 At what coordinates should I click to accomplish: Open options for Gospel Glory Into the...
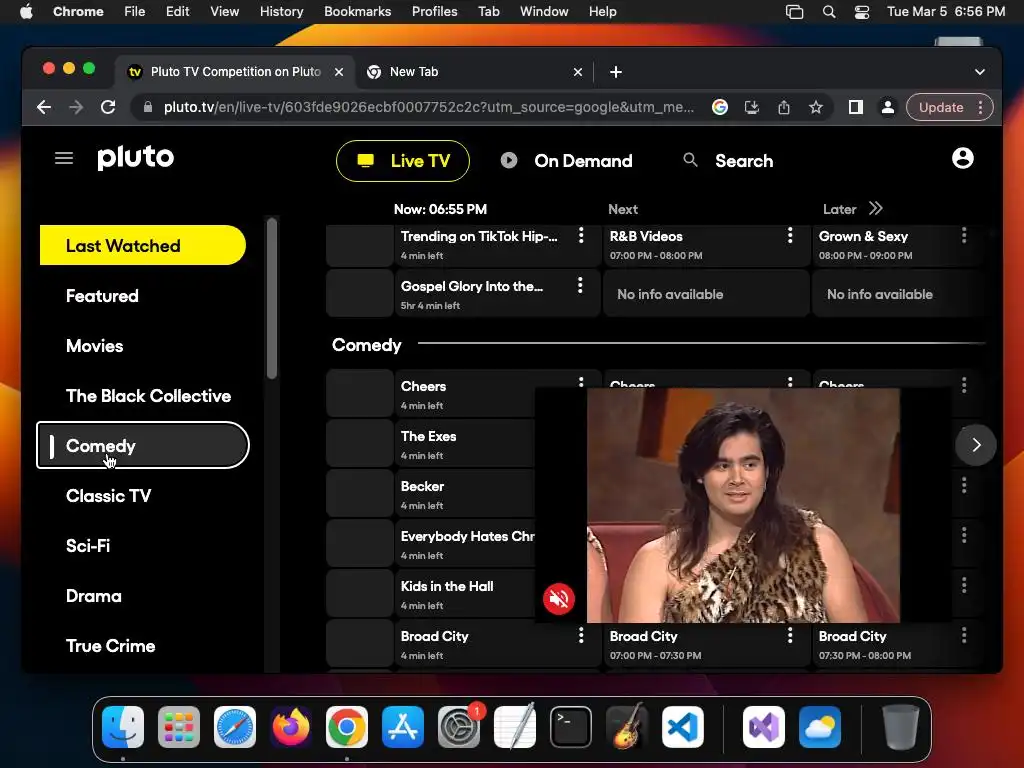tap(580, 285)
